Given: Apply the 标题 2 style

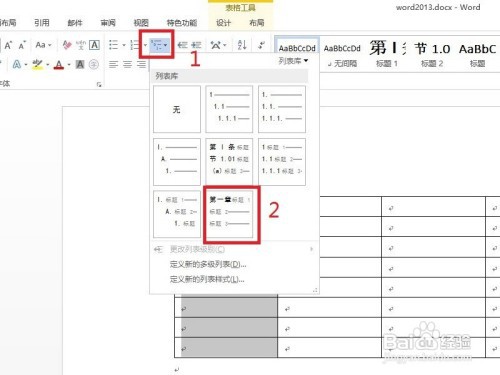Looking at the screenshot, I should [x=432, y=55].
